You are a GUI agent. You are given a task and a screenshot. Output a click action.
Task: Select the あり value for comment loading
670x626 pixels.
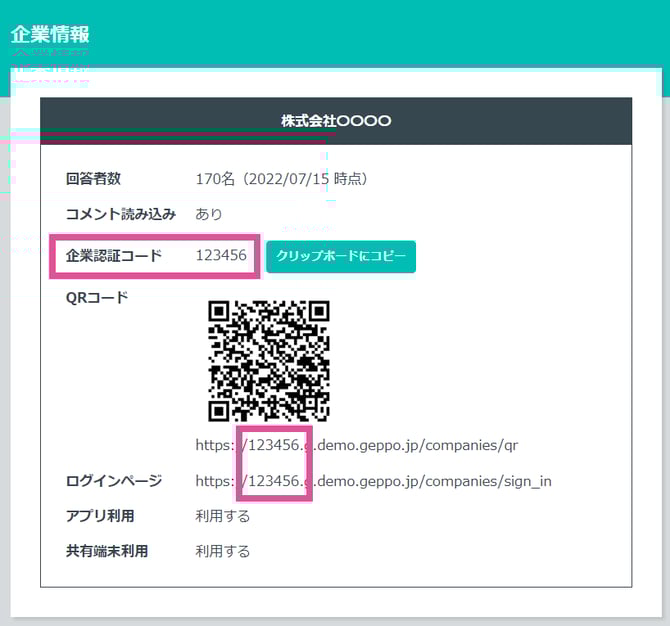[209, 214]
